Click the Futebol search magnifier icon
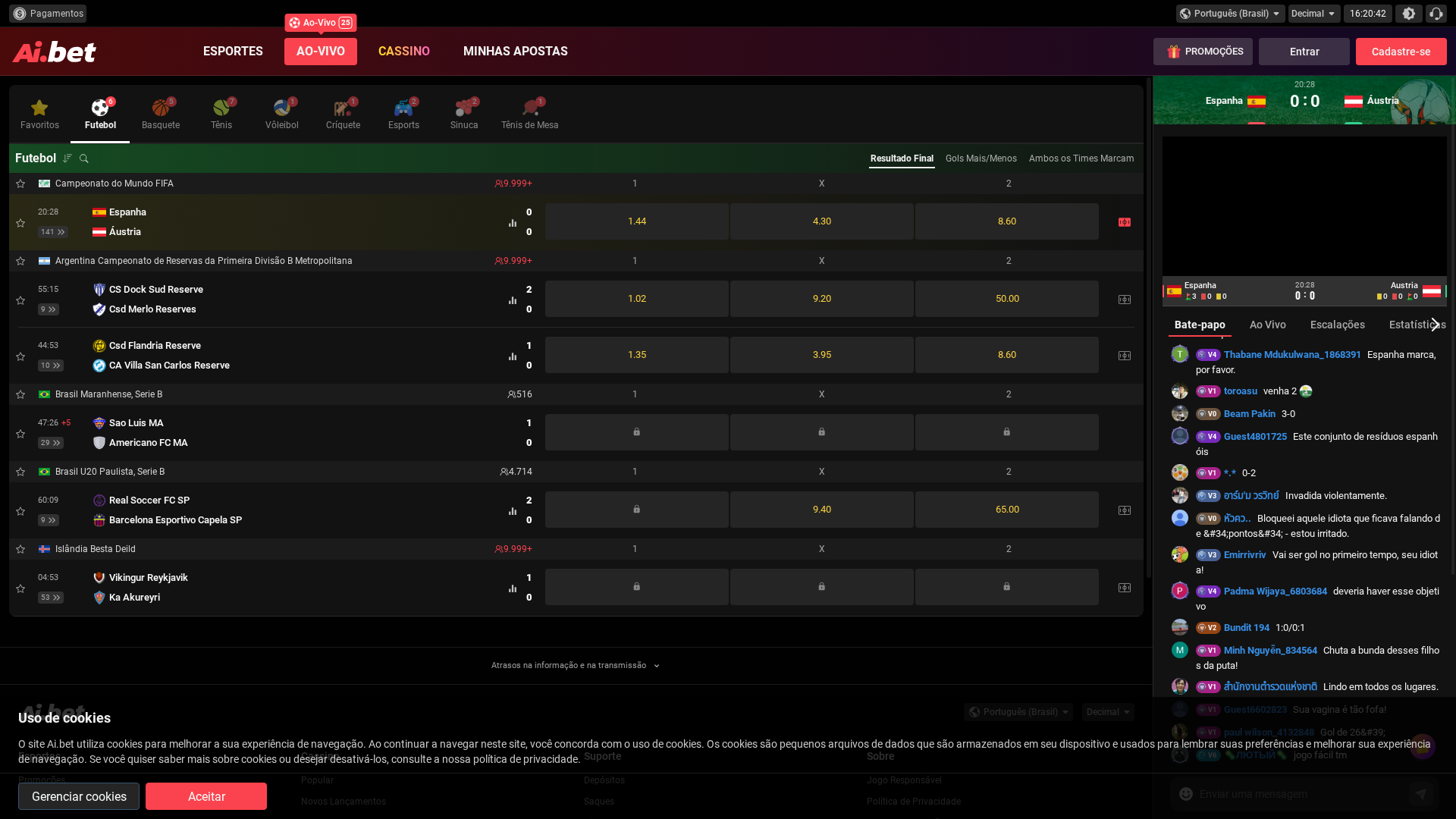1456x819 pixels. click(84, 158)
